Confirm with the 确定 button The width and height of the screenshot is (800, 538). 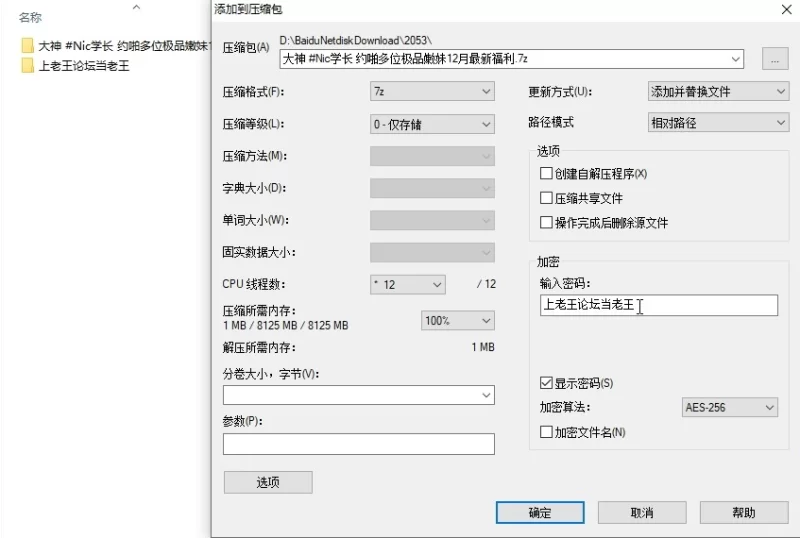(540, 512)
